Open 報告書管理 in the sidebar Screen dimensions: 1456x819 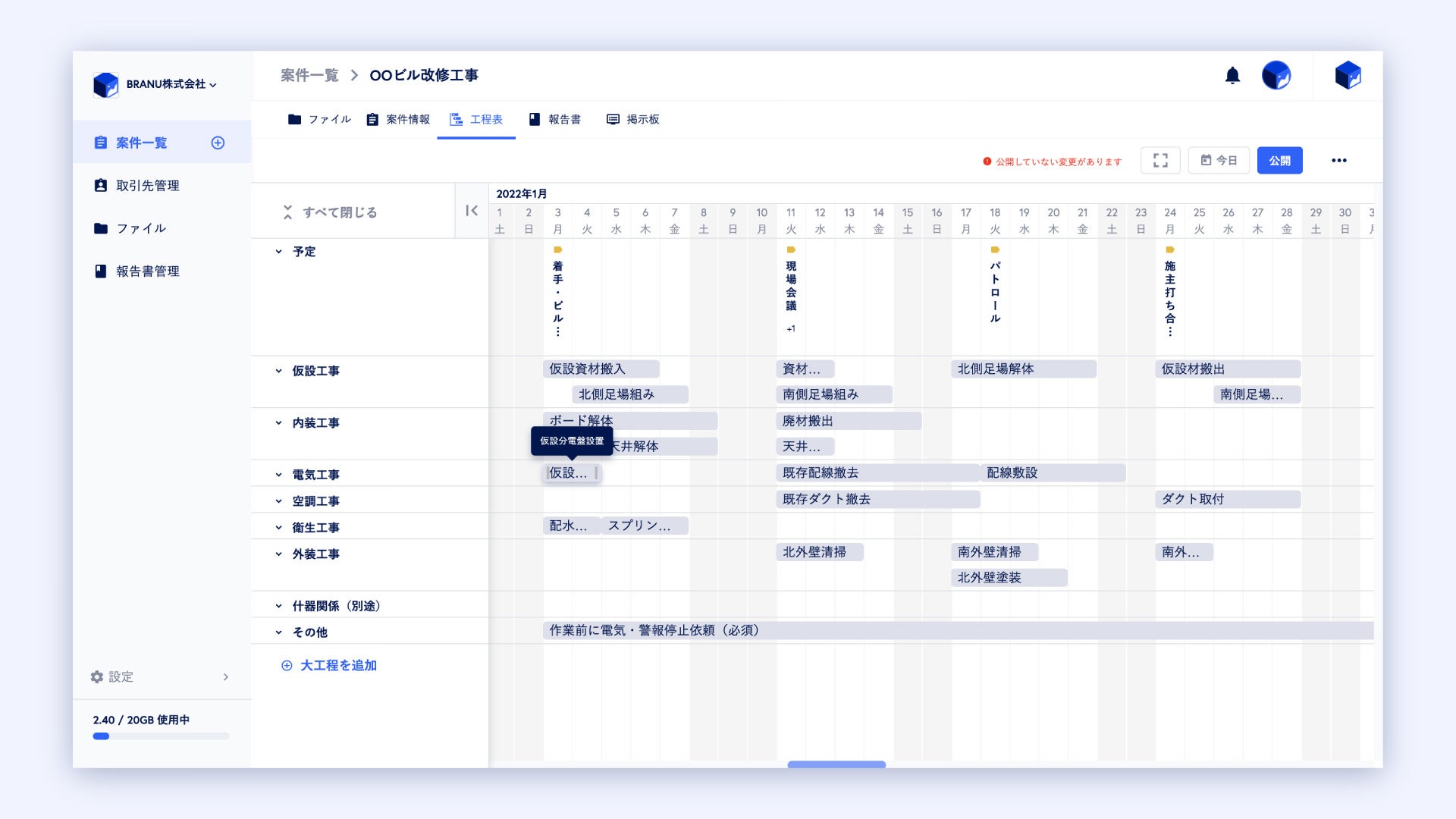(x=147, y=271)
